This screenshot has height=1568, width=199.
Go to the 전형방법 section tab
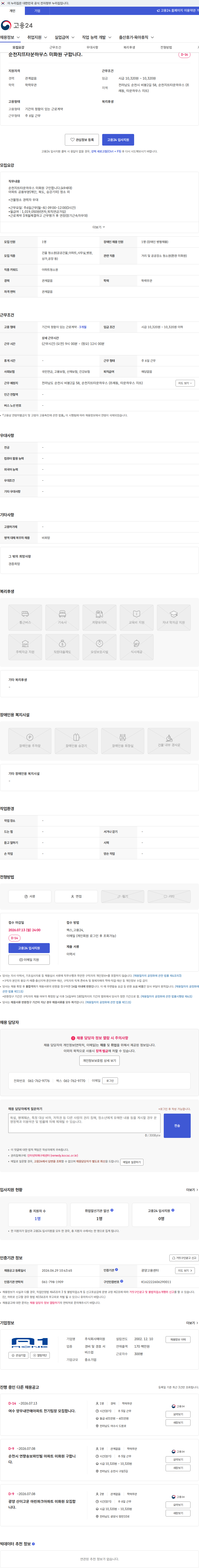pos(166,48)
